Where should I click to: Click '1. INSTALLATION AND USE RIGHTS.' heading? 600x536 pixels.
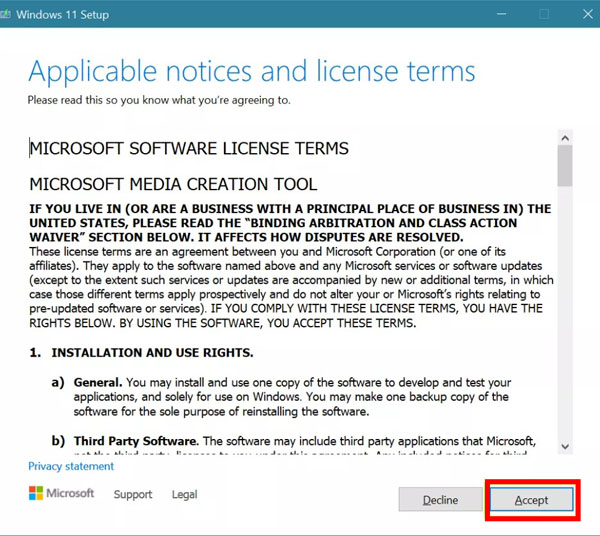[141, 352]
